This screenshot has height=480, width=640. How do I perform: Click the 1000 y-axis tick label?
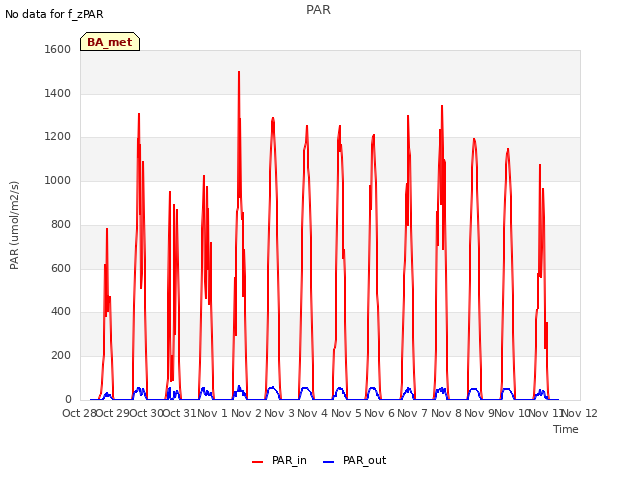(x=58, y=180)
